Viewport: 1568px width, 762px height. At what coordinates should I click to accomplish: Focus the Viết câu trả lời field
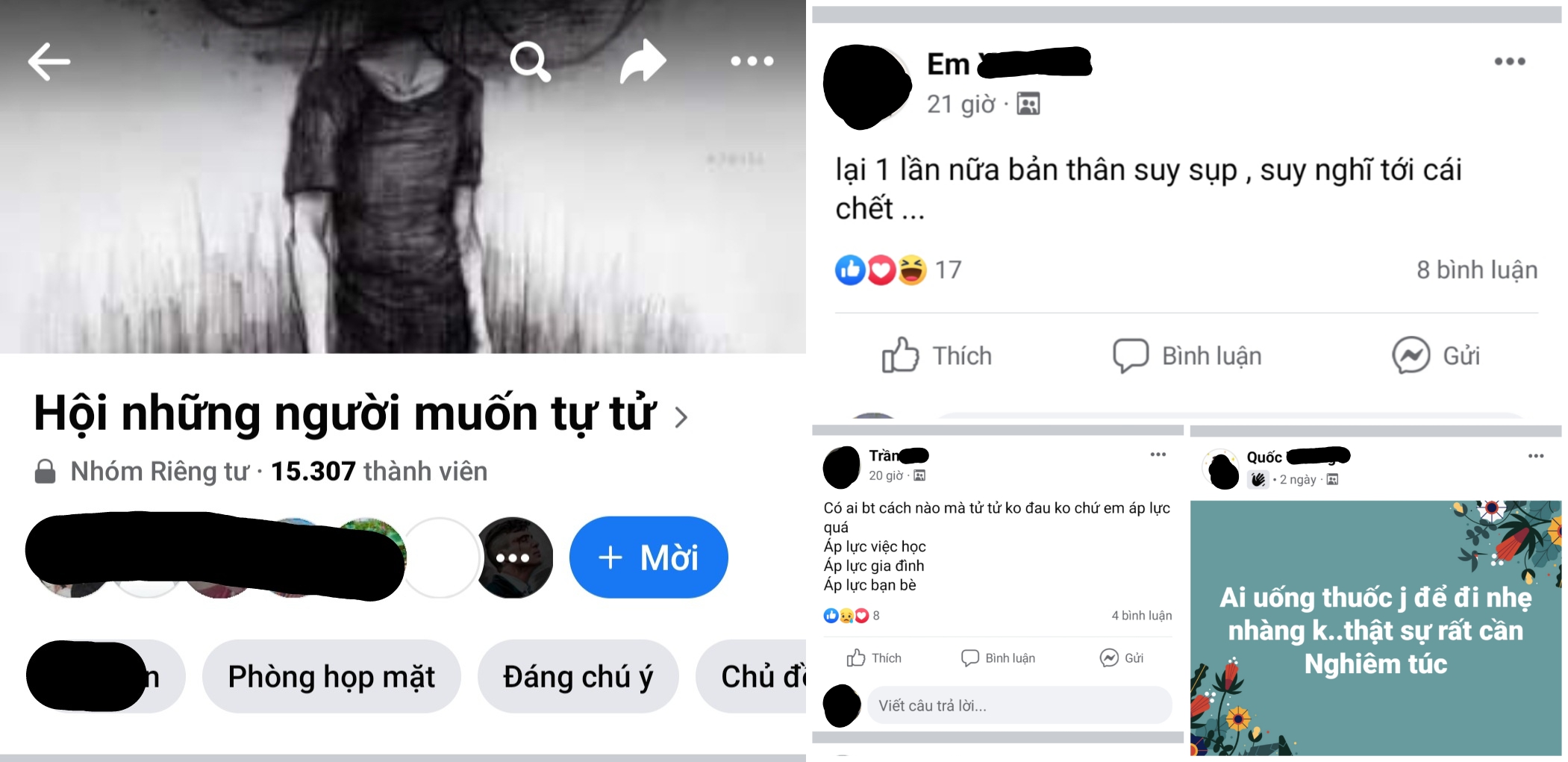pos(1019,705)
